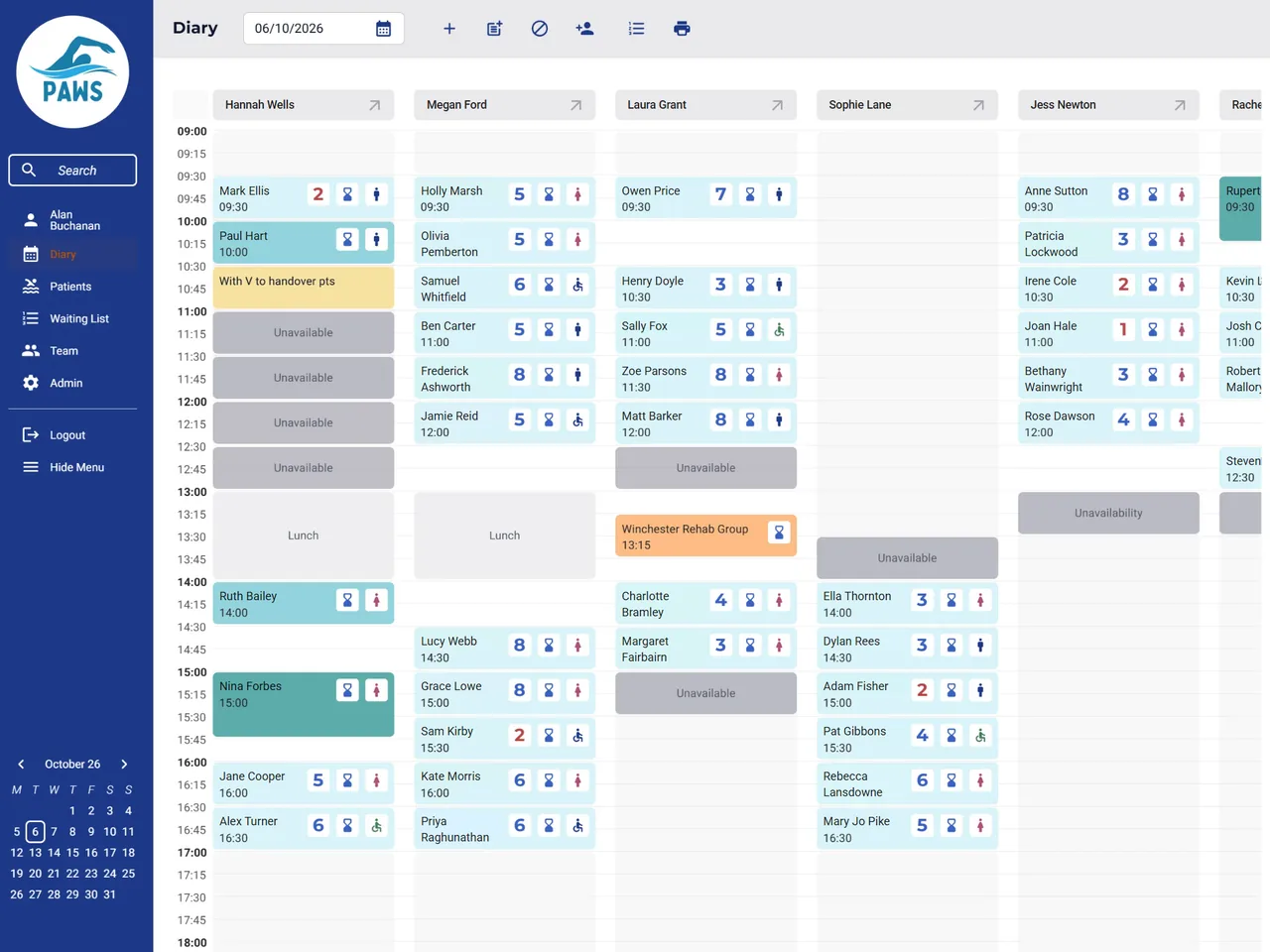Go to next month in mini calendar
The height and width of the screenshot is (952, 1270).
pos(124,765)
